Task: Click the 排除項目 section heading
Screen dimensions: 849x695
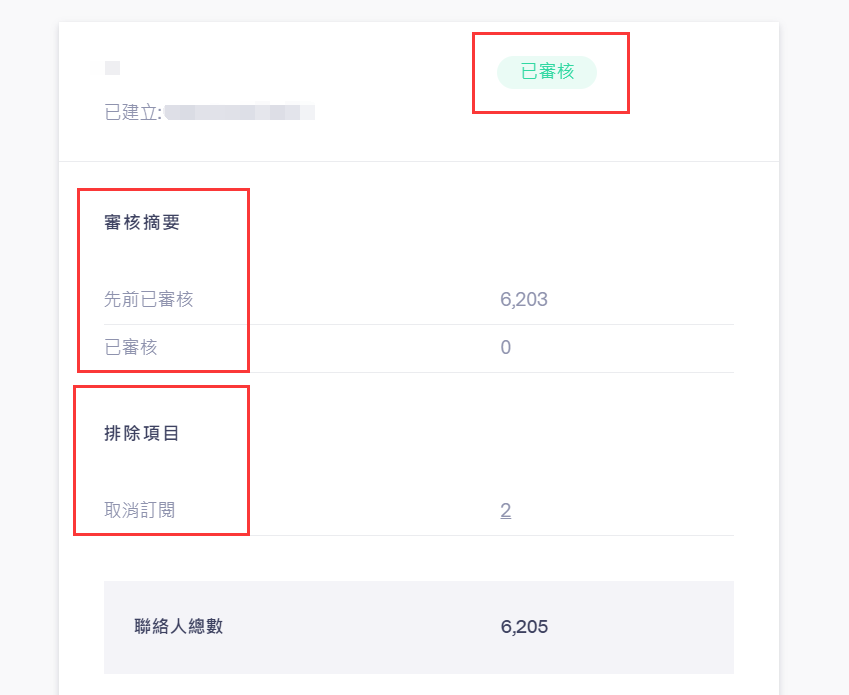Action: (142, 434)
